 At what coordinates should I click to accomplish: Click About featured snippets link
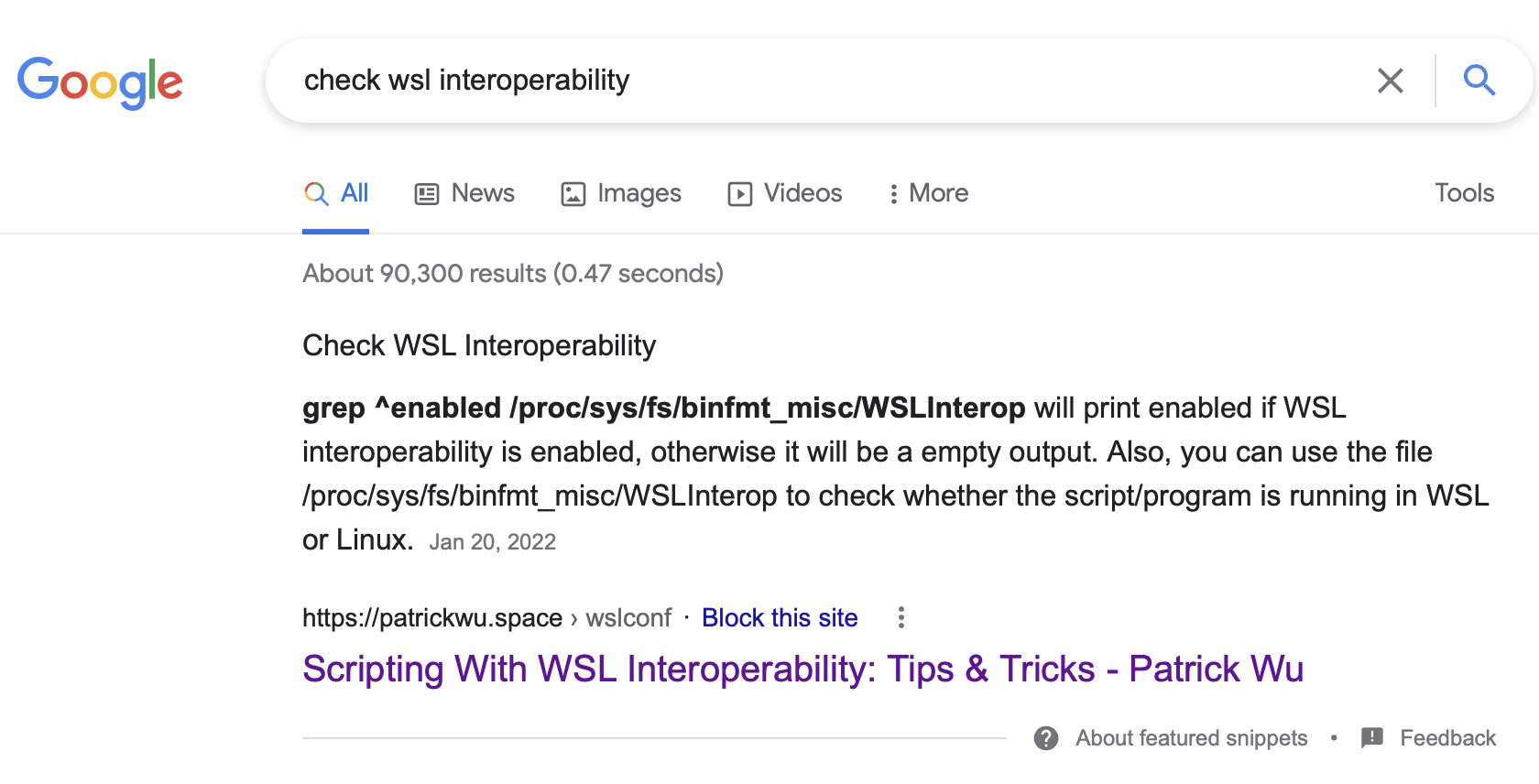tap(1191, 738)
